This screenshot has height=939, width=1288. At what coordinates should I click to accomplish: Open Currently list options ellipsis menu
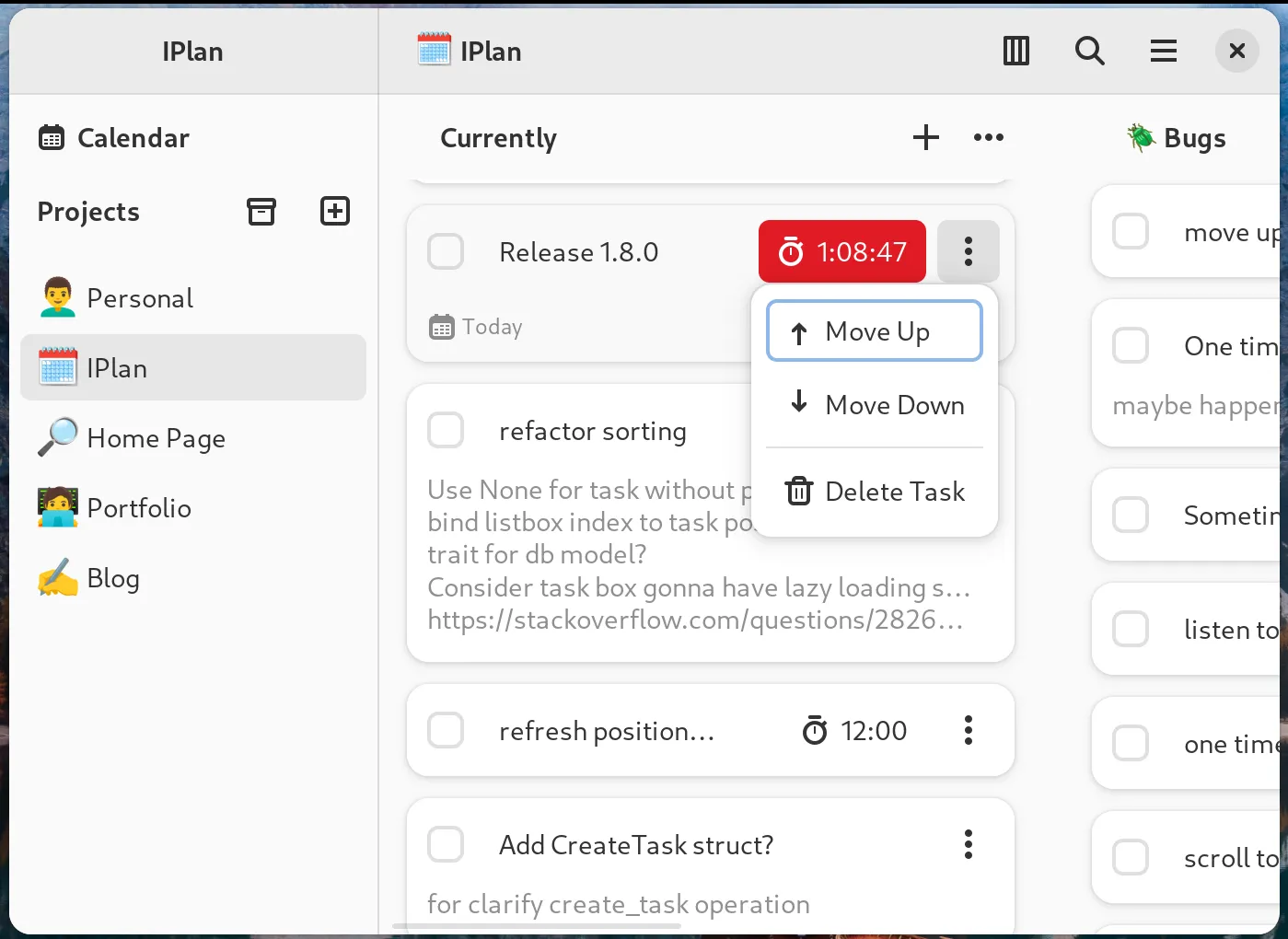tap(988, 138)
